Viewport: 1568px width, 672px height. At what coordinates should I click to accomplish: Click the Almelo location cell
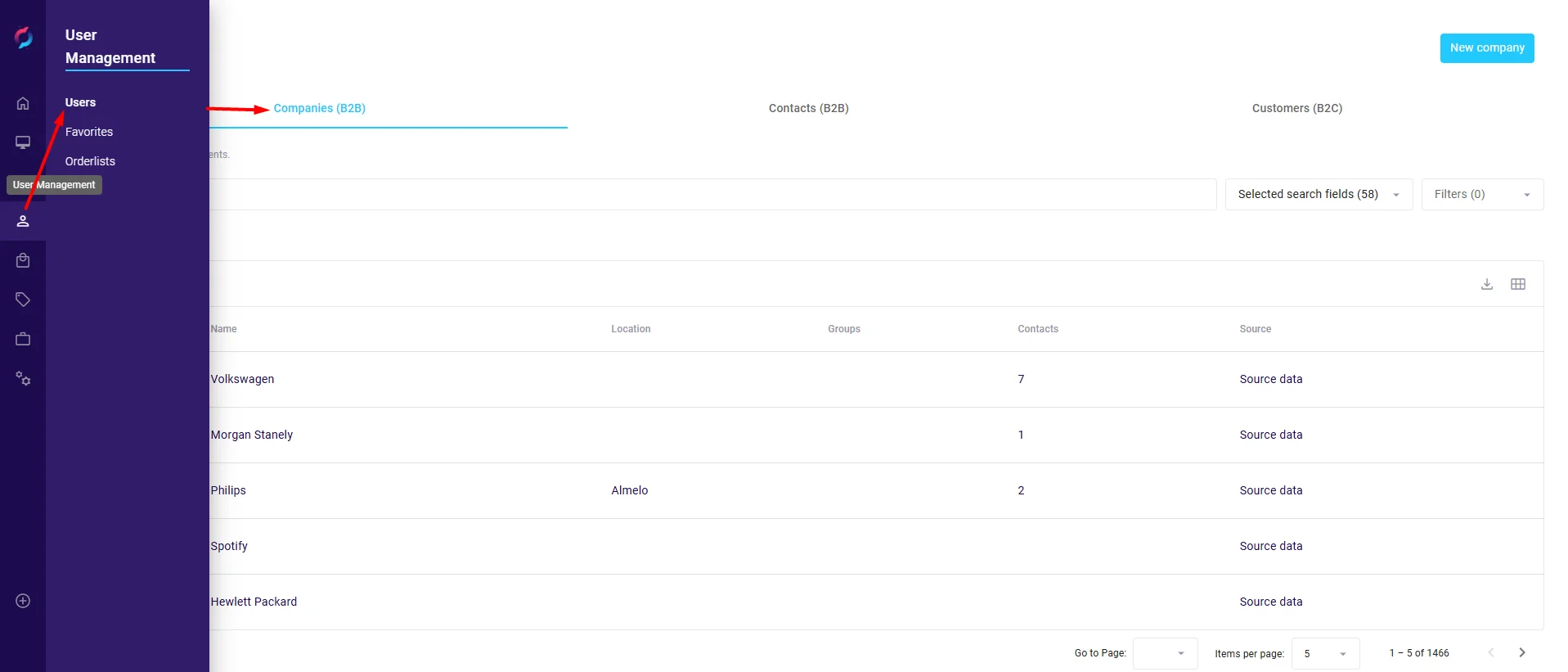point(630,490)
